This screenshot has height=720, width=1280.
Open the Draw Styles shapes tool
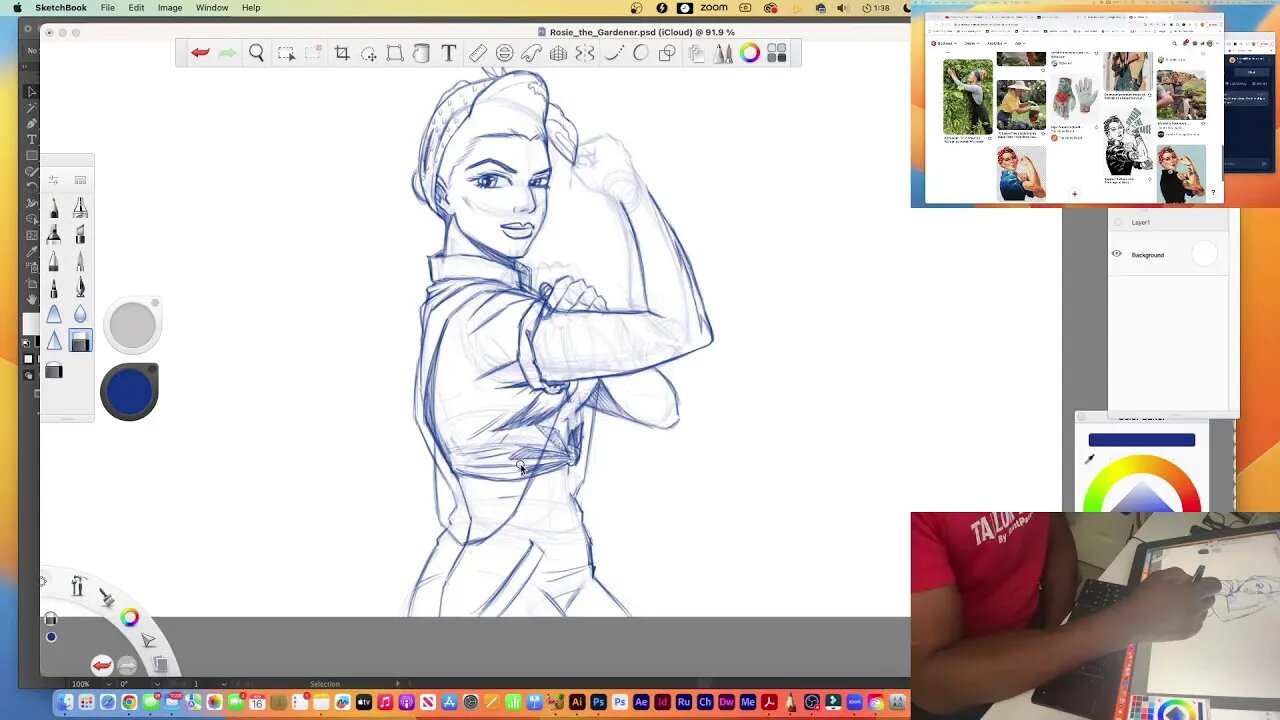(x=667, y=53)
